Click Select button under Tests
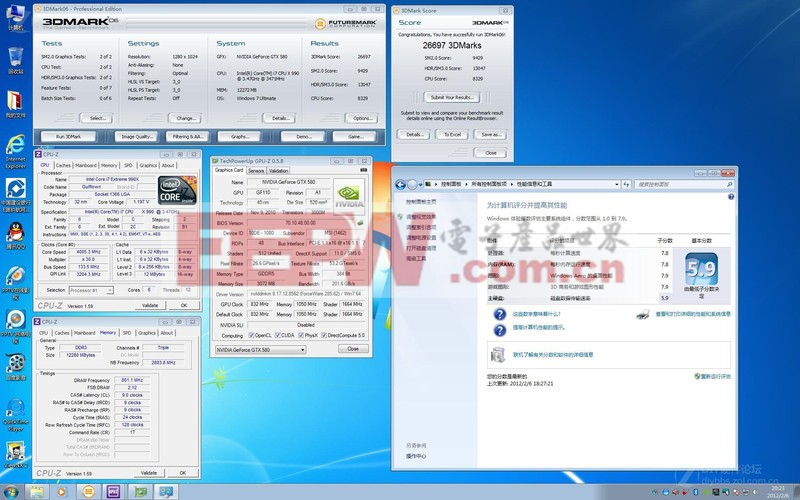800x500 pixels. pyautogui.click(x=97, y=118)
